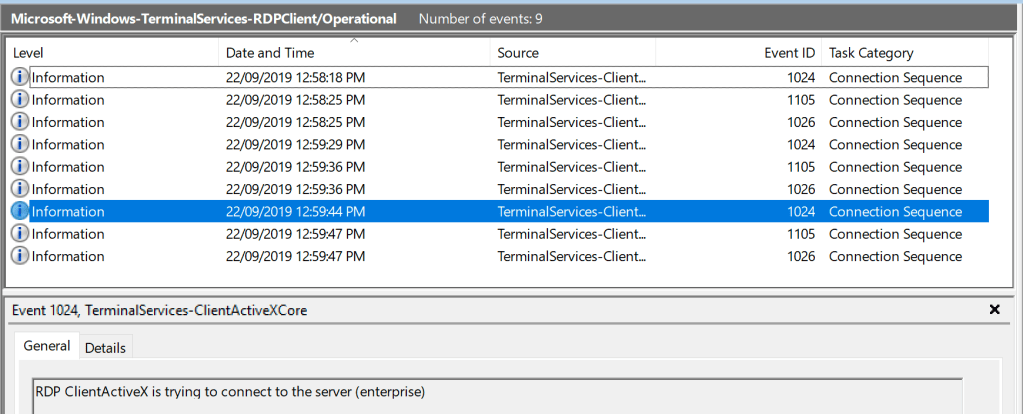The image size is (1023, 414).
Task: Select date cell 22/09/2019 12:58:18 PM
Action: click(x=296, y=78)
